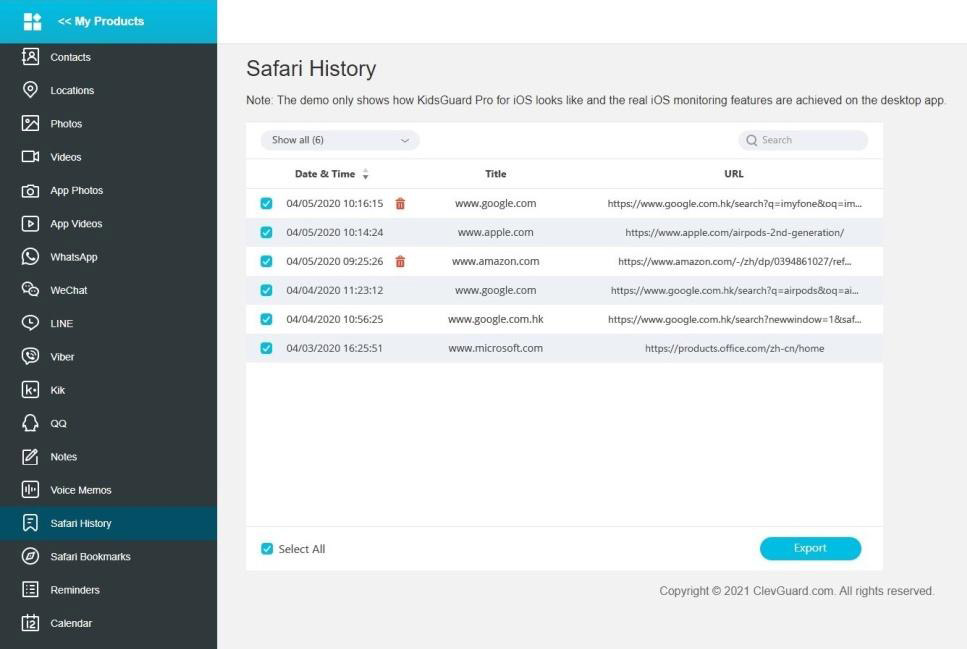Open the google search?q=imyfone URL
This screenshot has height=649, width=967.
735,204
